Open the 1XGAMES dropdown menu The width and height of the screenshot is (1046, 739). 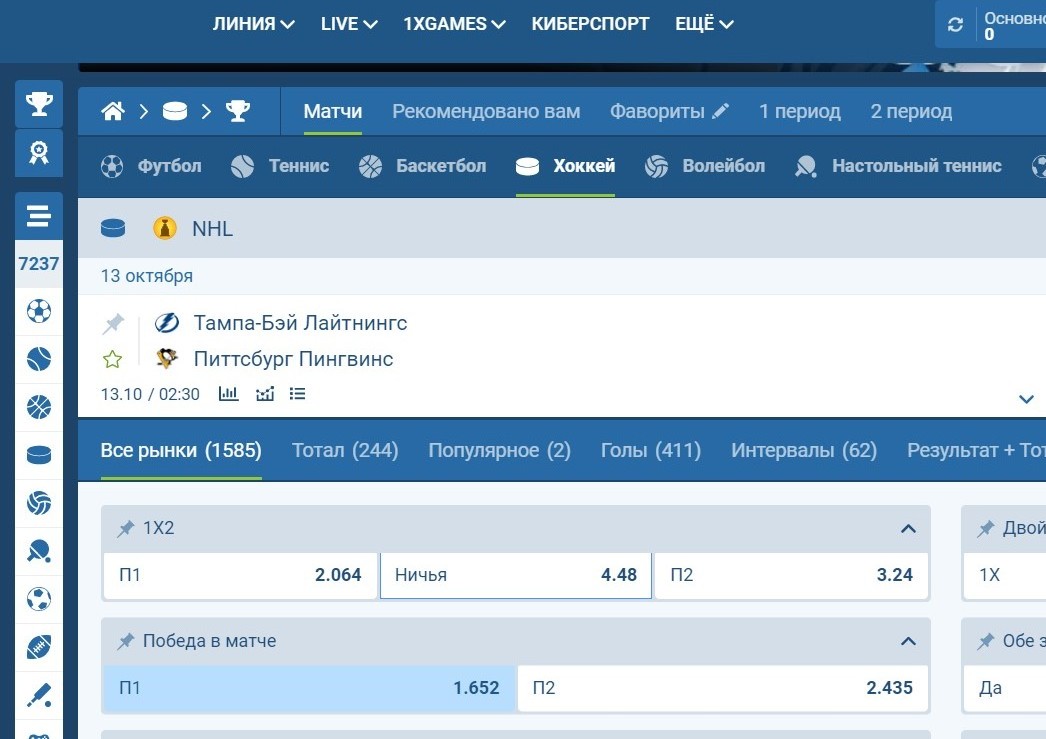(x=454, y=24)
